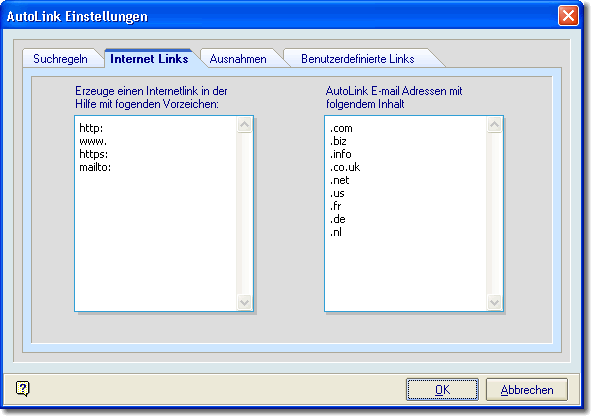This screenshot has width=592, height=417.
Task: Click the https: entry in prefix list
Action: (x=93, y=154)
